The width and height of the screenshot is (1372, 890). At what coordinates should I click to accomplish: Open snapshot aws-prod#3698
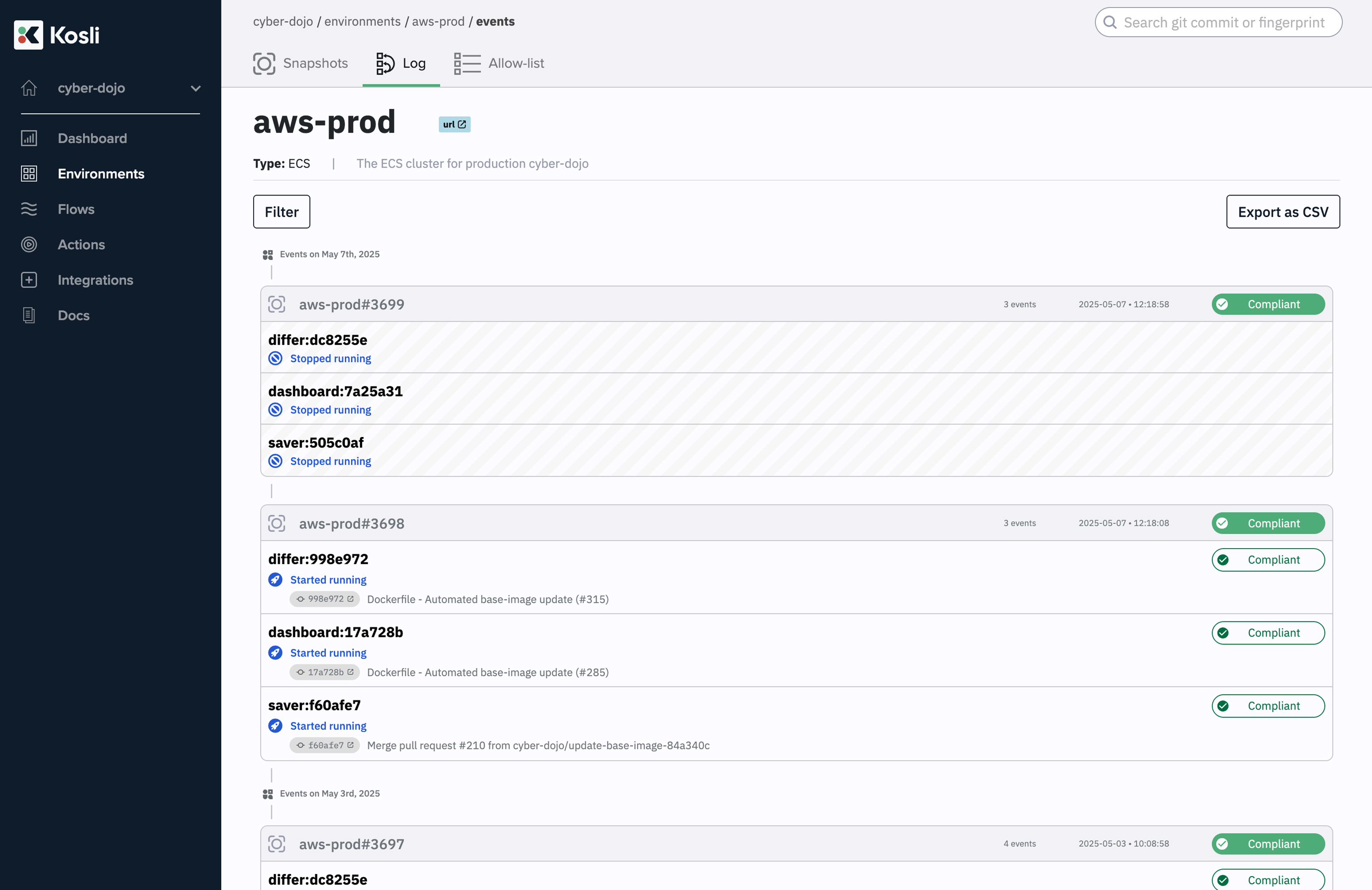pyautogui.click(x=352, y=523)
